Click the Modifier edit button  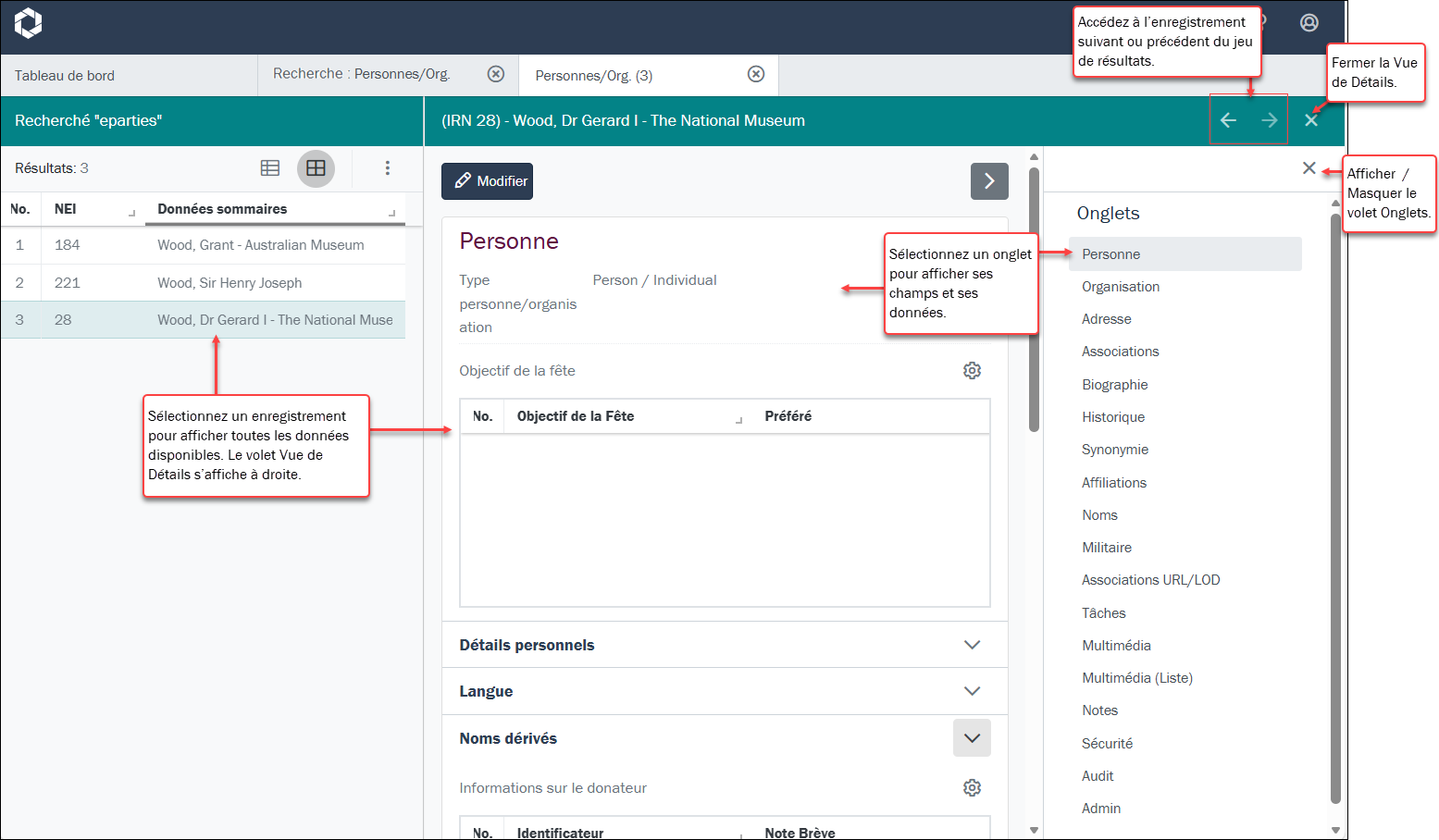487,181
